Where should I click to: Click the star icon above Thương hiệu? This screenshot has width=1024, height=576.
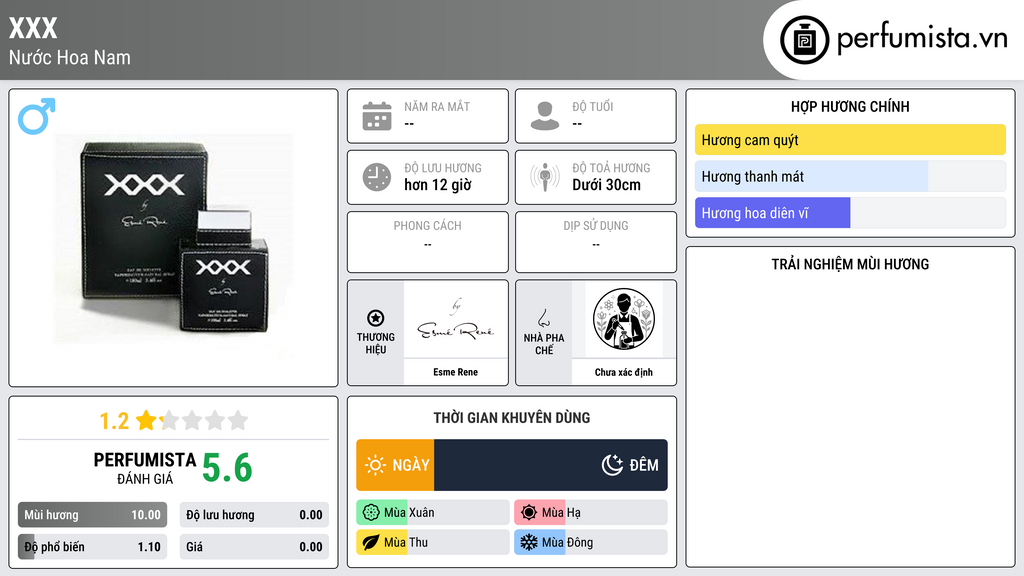(376, 318)
